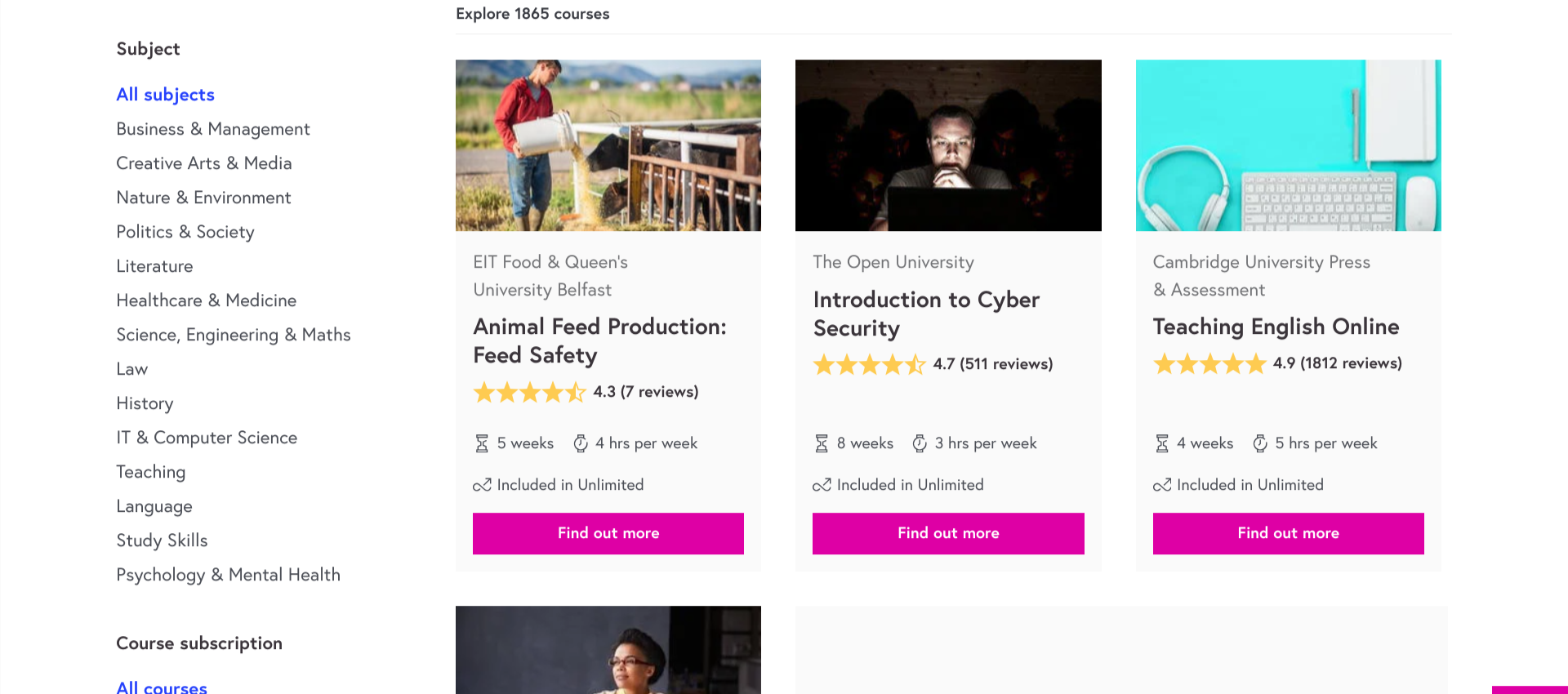Image resolution: width=1568 pixels, height=694 pixels.
Task: Select Healthcare & Medicine subject
Action: pyautogui.click(x=206, y=300)
